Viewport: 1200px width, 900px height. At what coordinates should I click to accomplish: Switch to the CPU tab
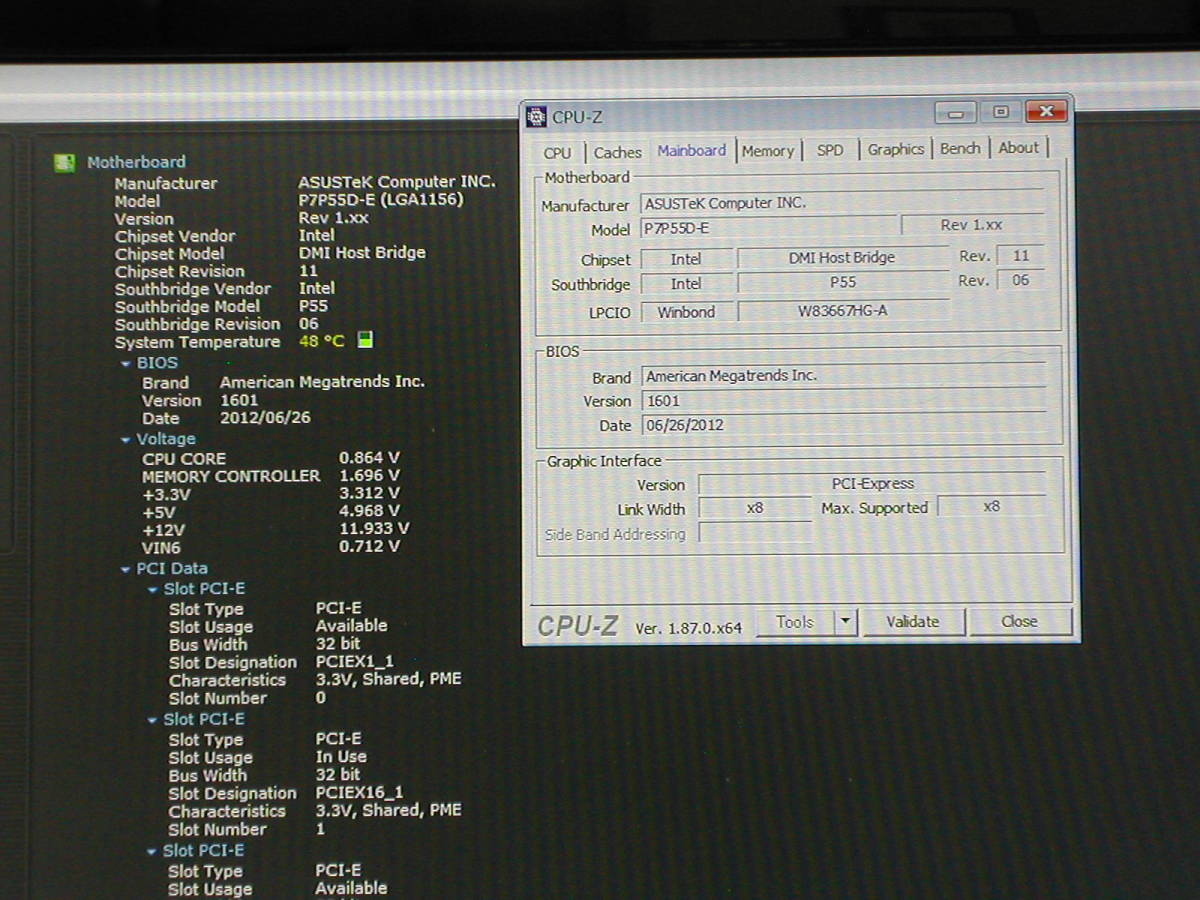click(x=557, y=152)
